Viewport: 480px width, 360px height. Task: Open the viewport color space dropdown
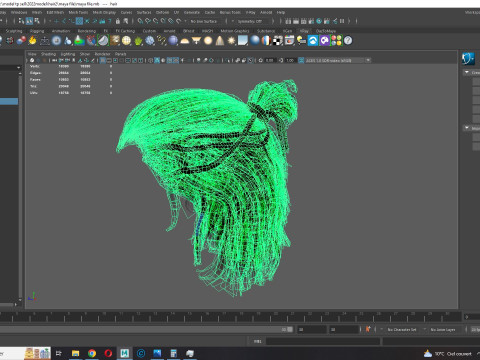tap(338, 60)
